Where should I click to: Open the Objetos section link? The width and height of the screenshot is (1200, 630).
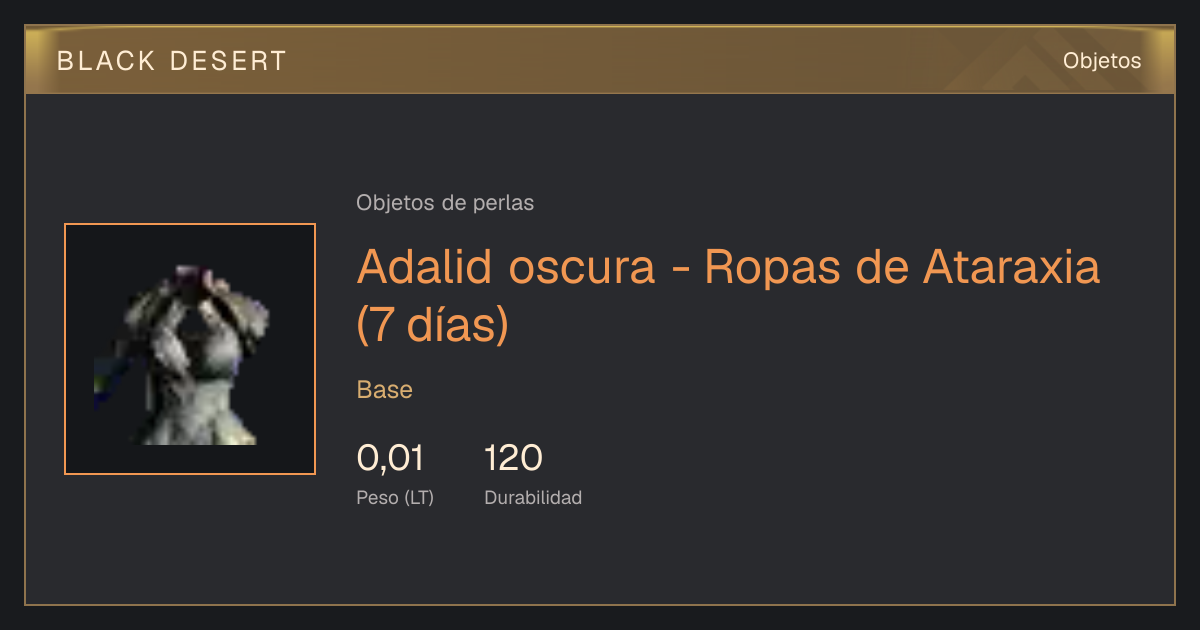pos(1102,61)
